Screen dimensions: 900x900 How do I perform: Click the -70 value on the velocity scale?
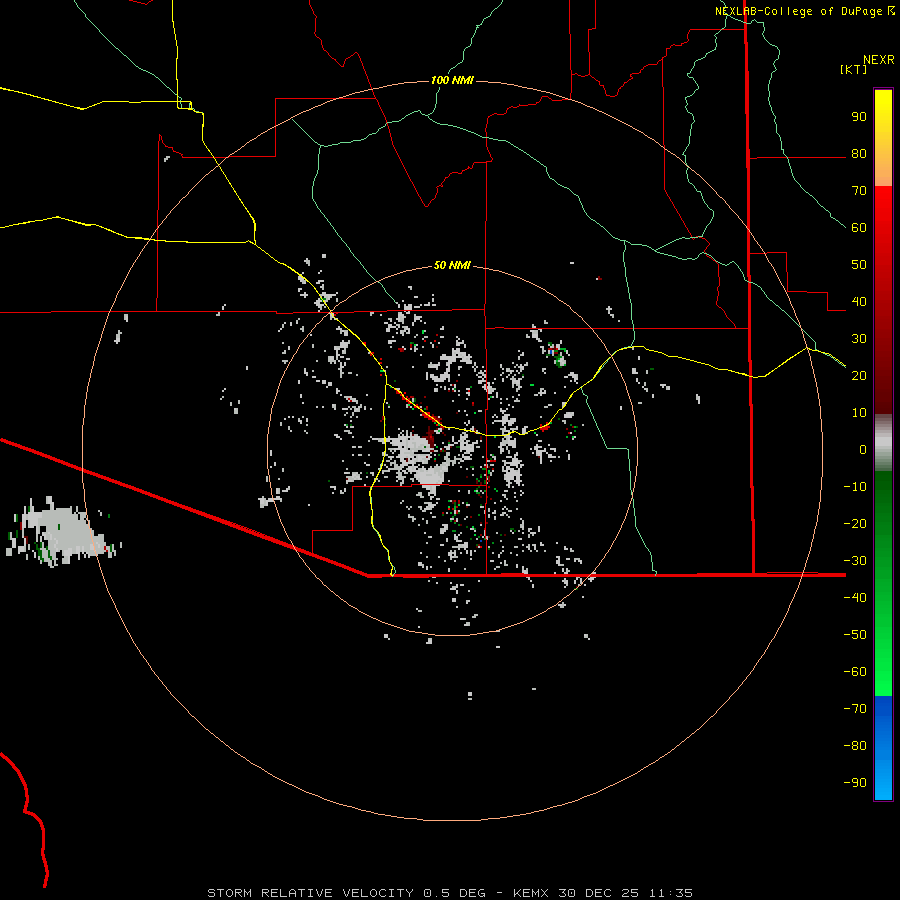coord(855,709)
